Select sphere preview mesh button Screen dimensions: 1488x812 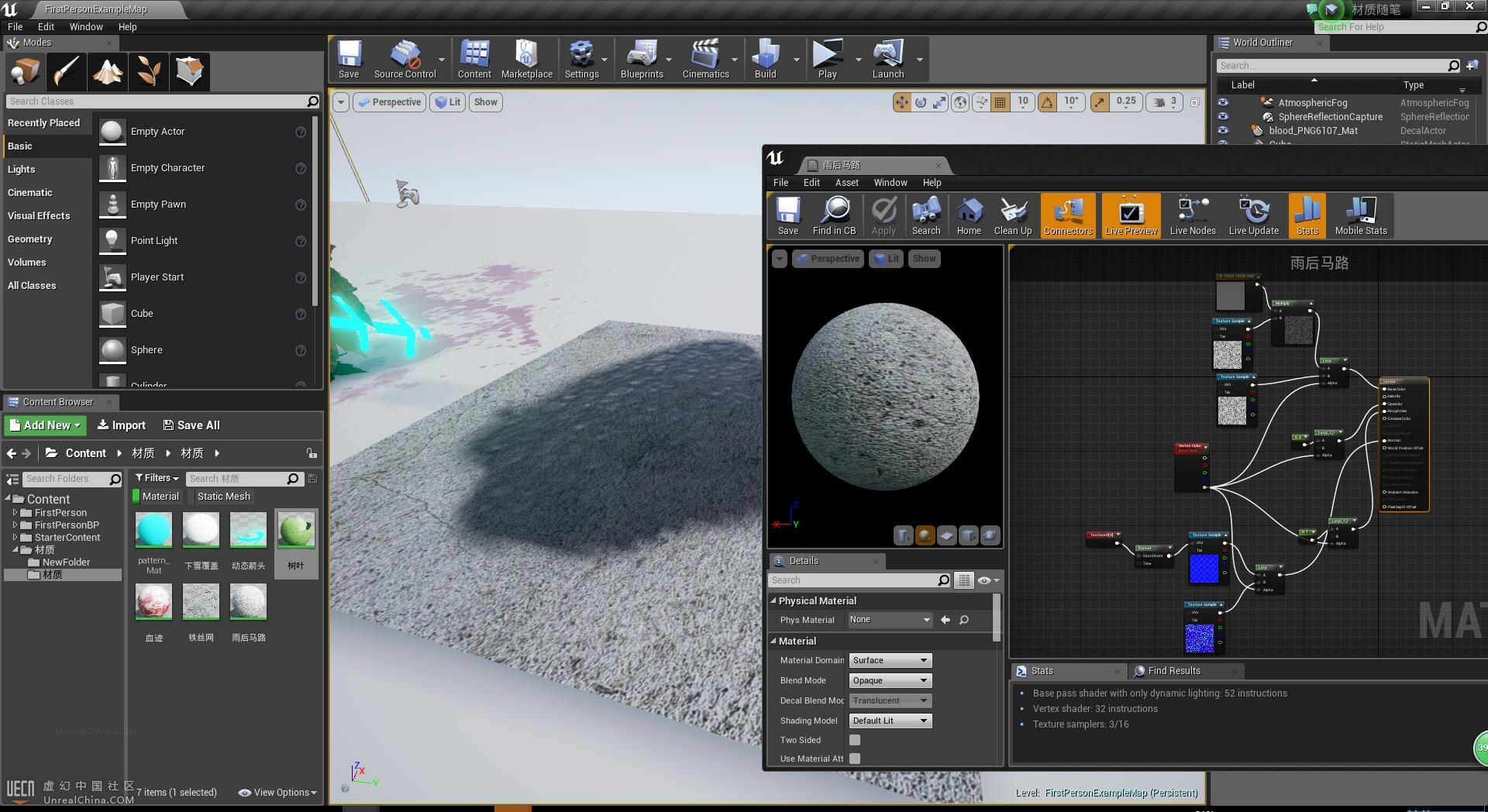tap(925, 535)
